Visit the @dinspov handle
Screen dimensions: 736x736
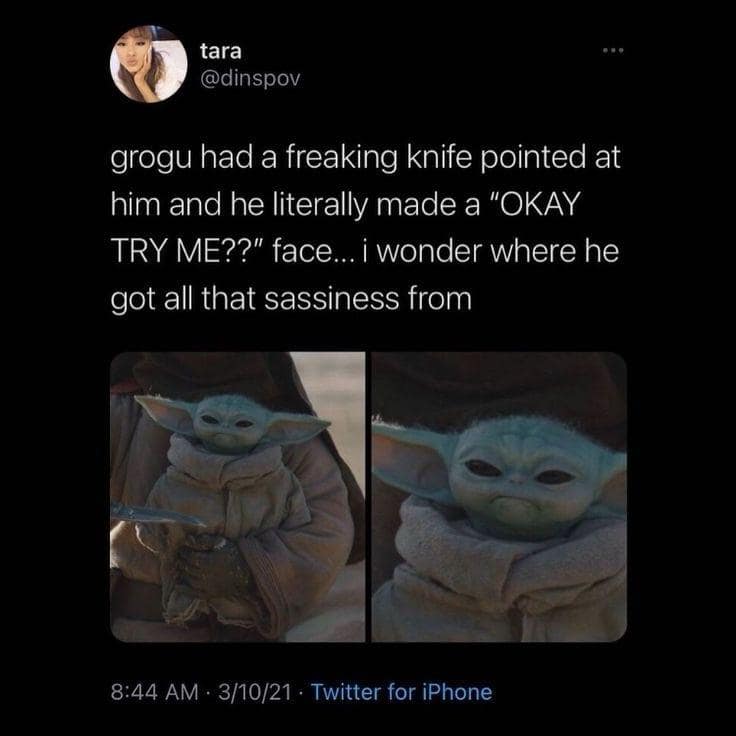(x=250, y=79)
